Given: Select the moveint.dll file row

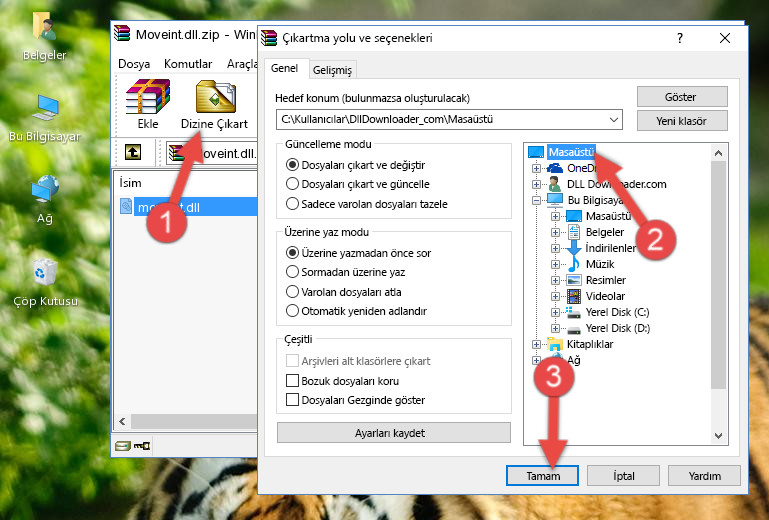Looking at the screenshot, I should coord(188,207).
